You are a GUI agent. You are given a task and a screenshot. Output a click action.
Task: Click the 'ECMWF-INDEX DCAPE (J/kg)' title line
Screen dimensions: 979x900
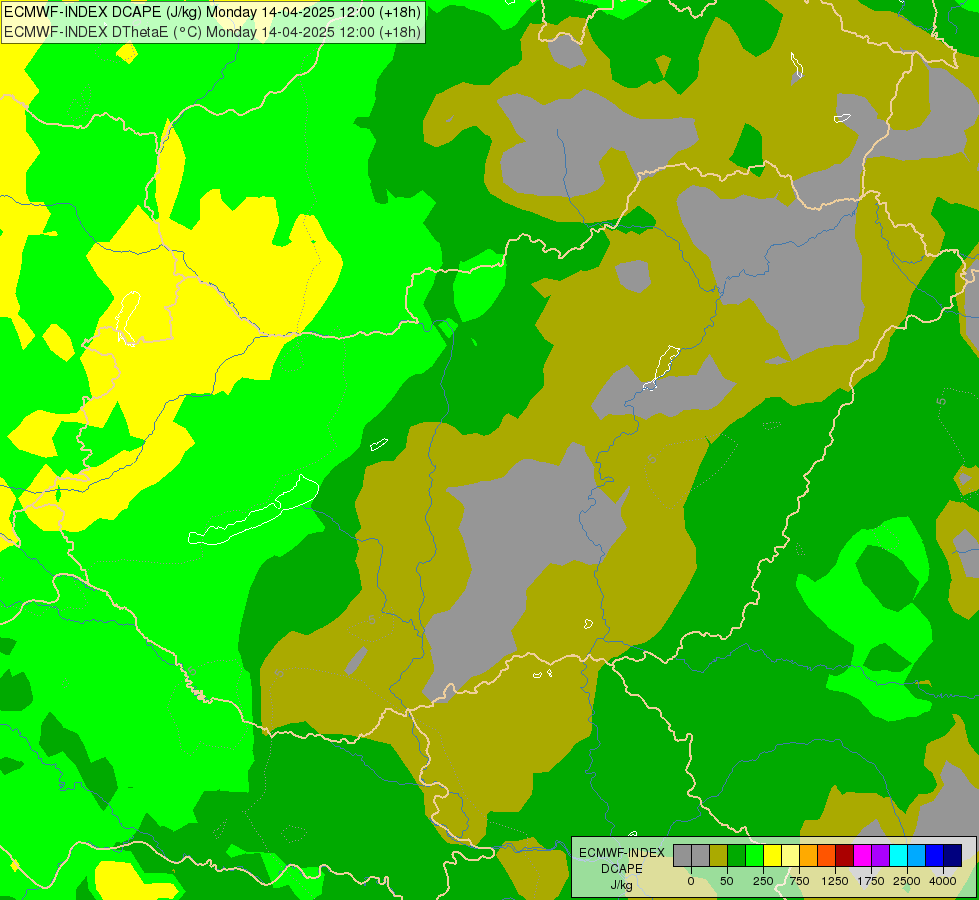(212, 12)
